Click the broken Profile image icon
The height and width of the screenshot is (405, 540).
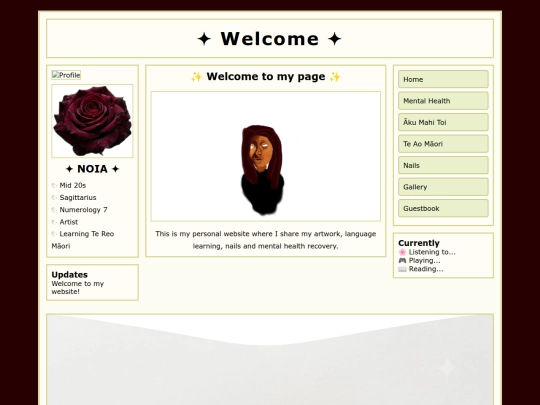point(66,75)
